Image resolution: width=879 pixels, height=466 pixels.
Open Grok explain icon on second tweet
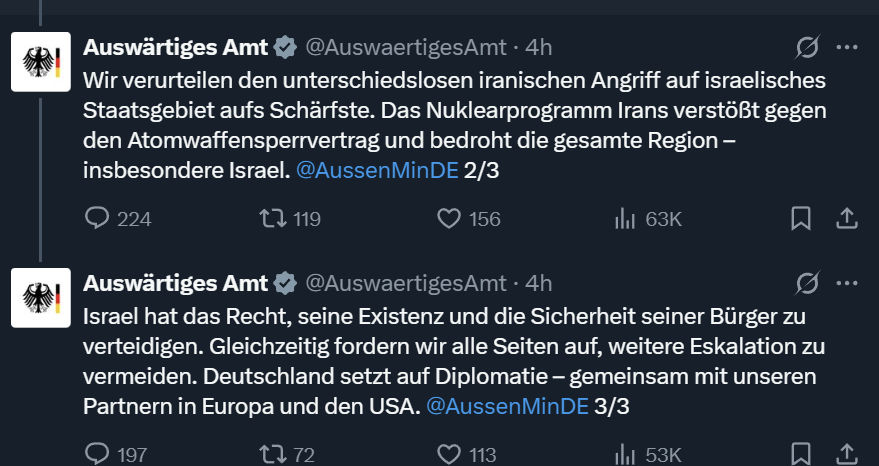click(807, 283)
